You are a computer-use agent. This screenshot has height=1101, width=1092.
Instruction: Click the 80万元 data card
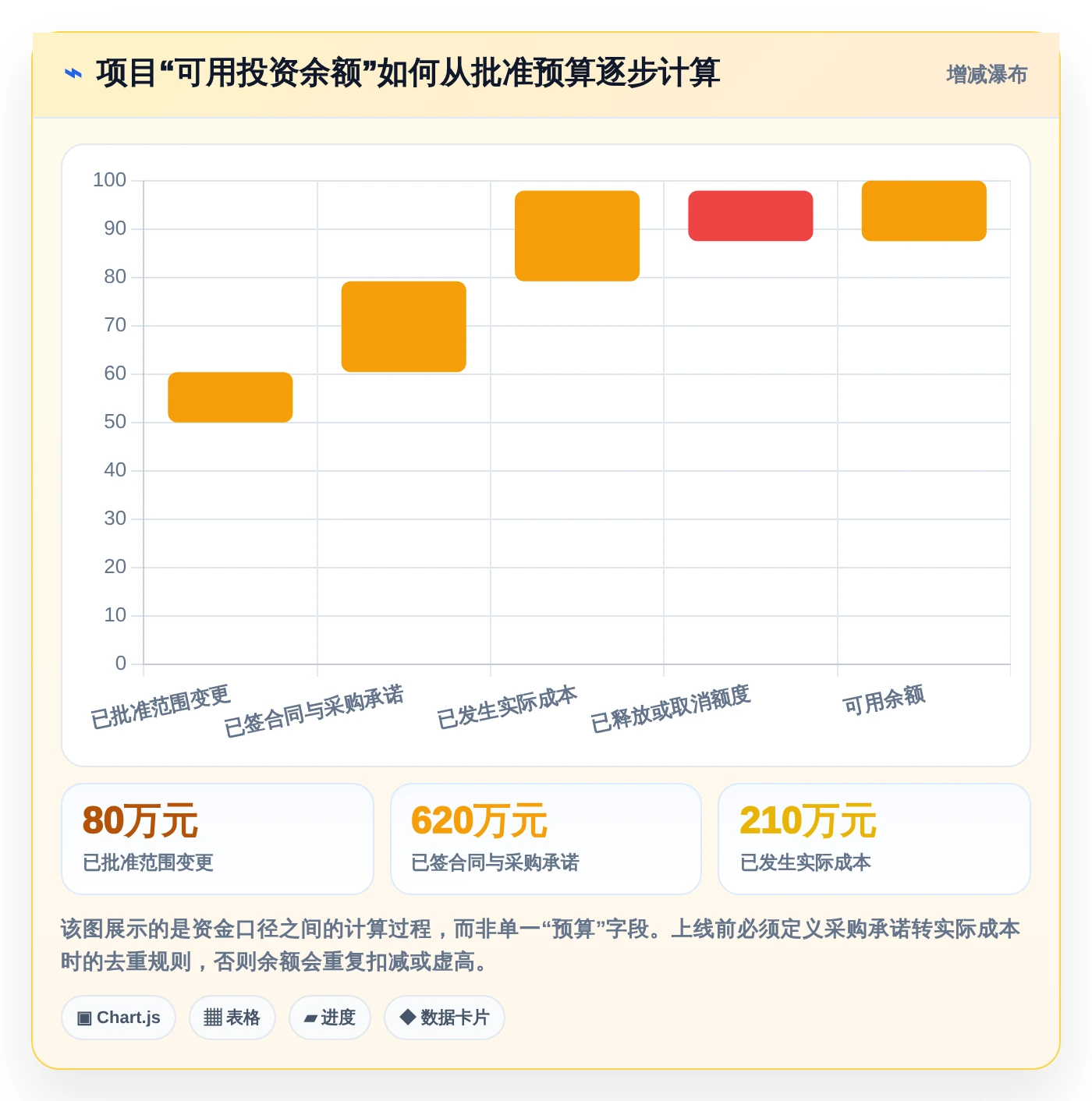tap(218, 839)
